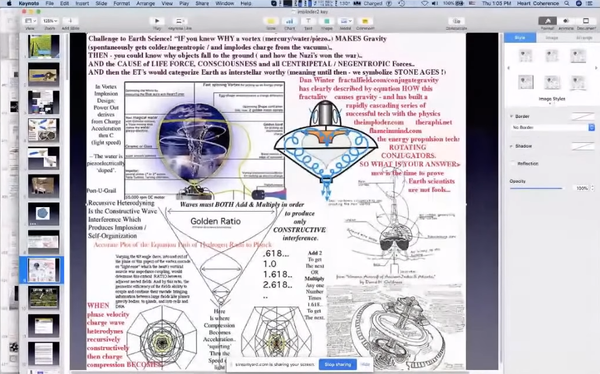Viewport: 600px width, 374px height.
Task: Open the Media toolbar menu
Action: click(x=346, y=21)
